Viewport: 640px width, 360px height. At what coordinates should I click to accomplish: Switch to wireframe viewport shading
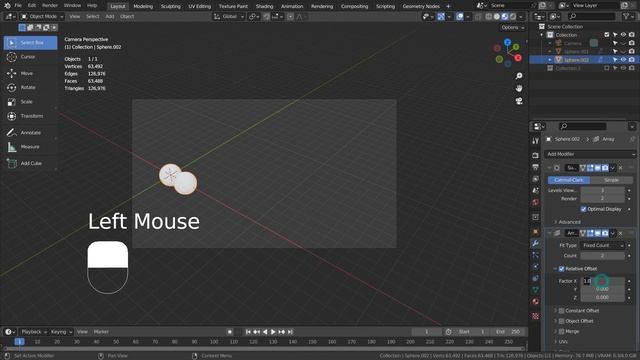pos(489,17)
